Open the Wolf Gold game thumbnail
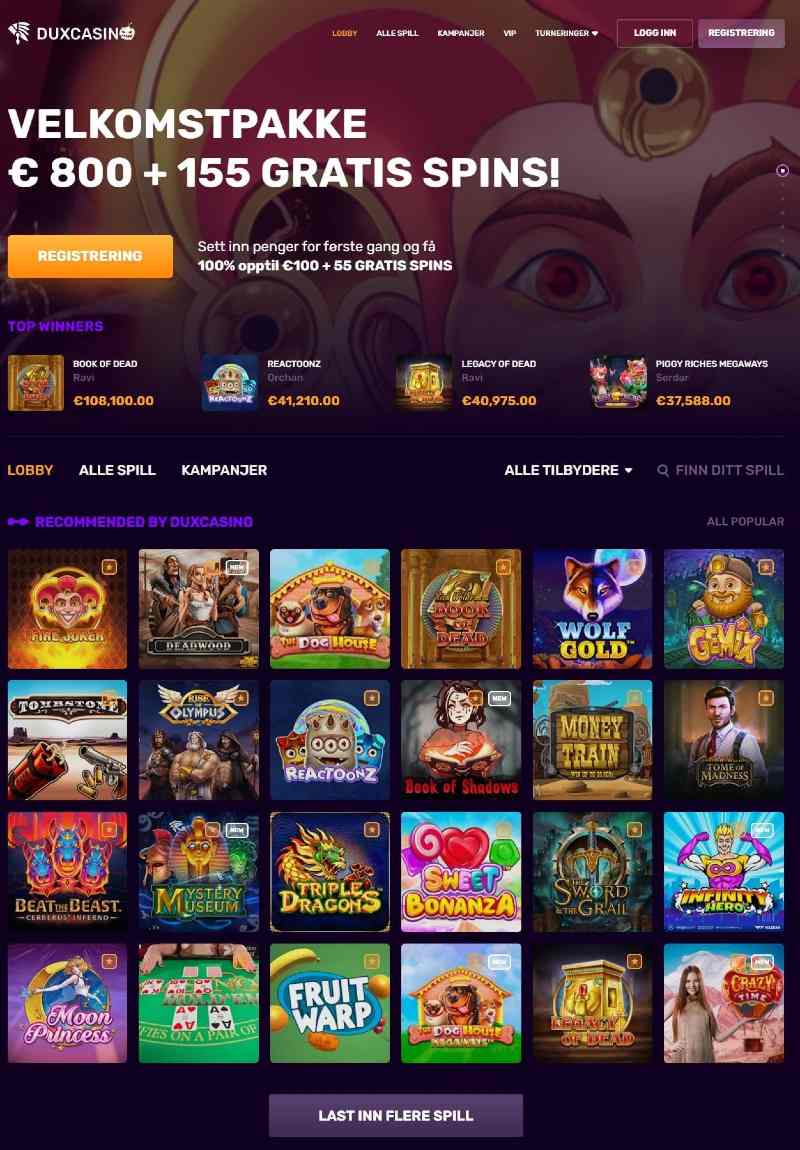The width and height of the screenshot is (800, 1150). 592,609
